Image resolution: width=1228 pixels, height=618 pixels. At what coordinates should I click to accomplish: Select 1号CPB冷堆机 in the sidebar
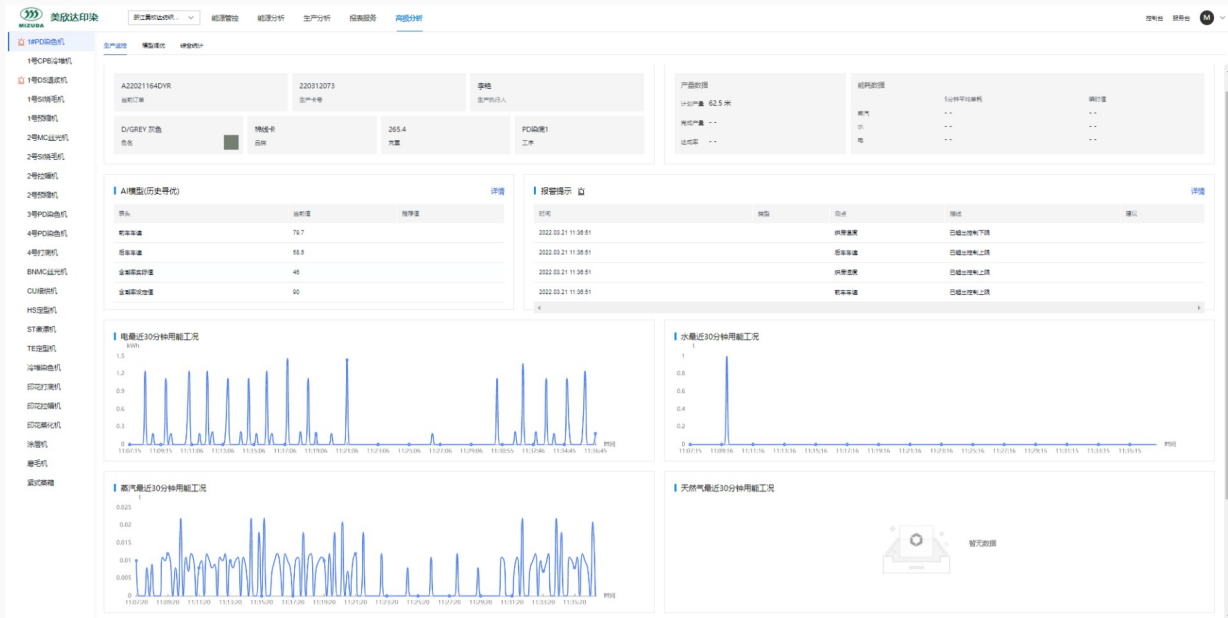coord(49,61)
